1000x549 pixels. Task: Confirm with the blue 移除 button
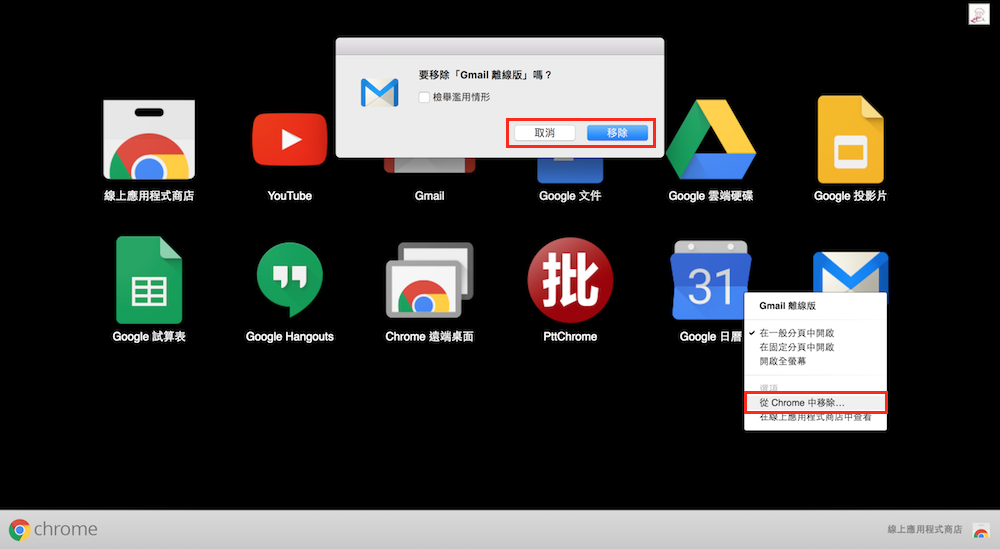coord(617,133)
